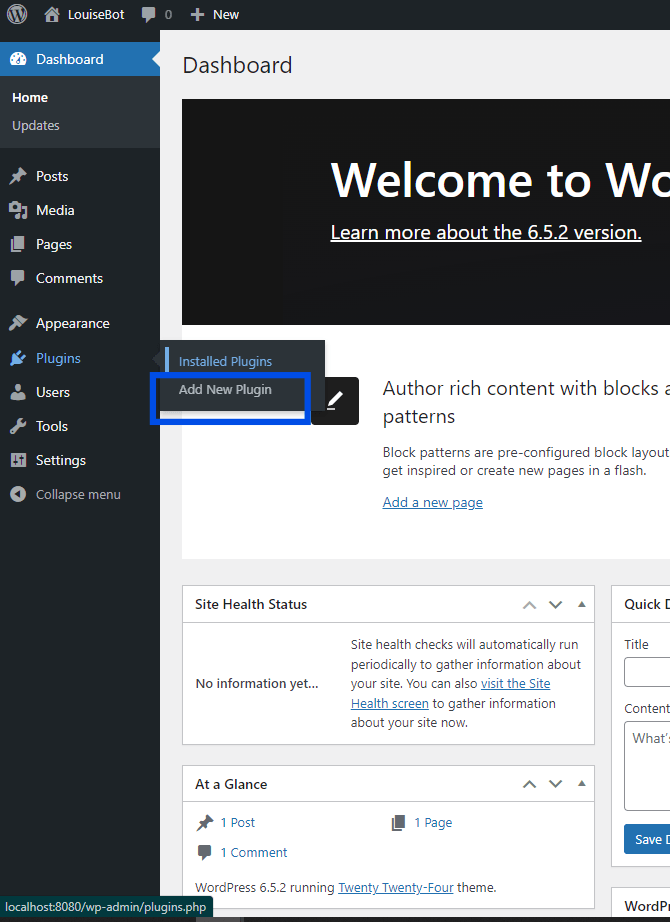
Task: Move At a Glance widget down
Action: tap(555, 784)
